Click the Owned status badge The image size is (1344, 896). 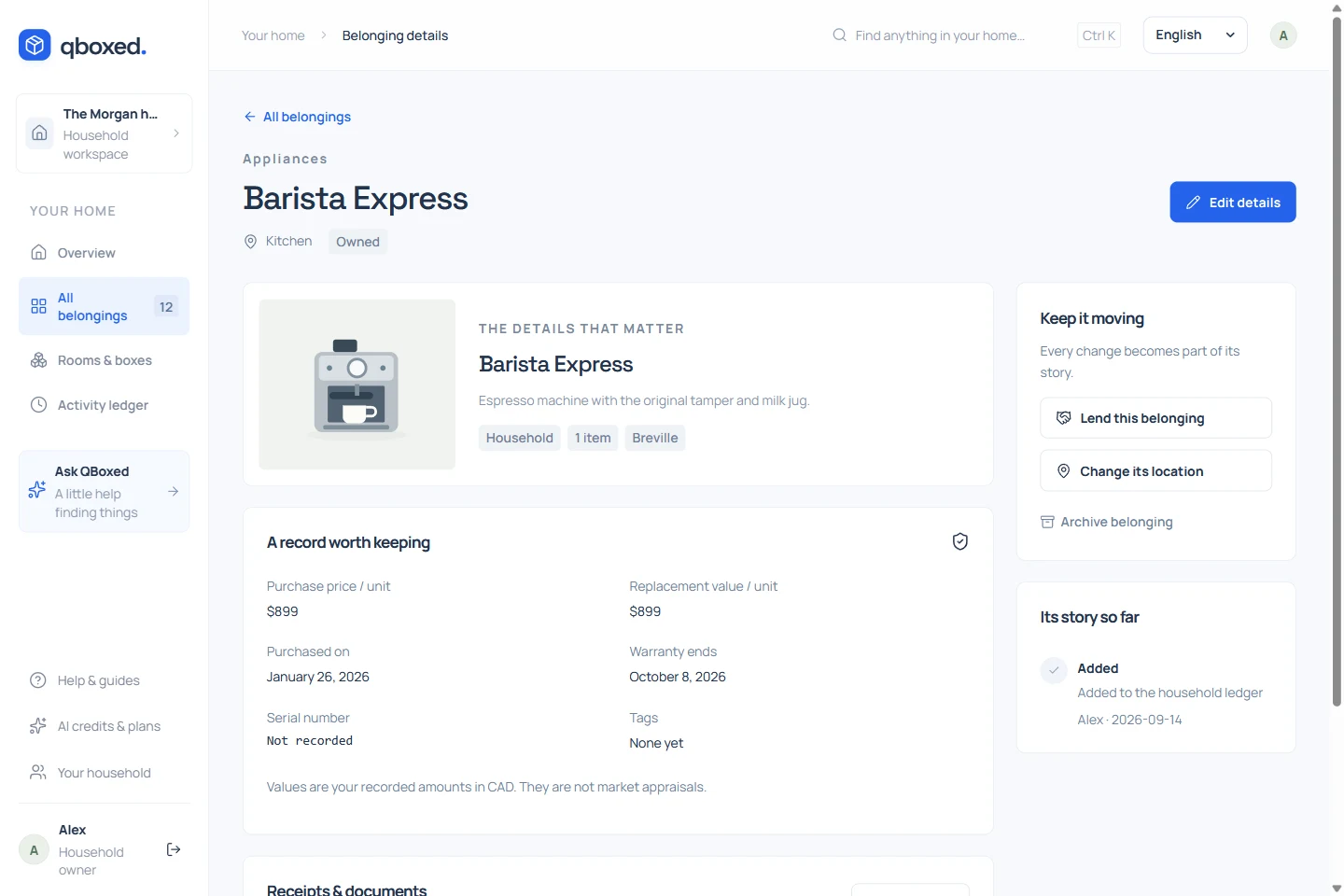pyautogui.click(x=357, y=242)
